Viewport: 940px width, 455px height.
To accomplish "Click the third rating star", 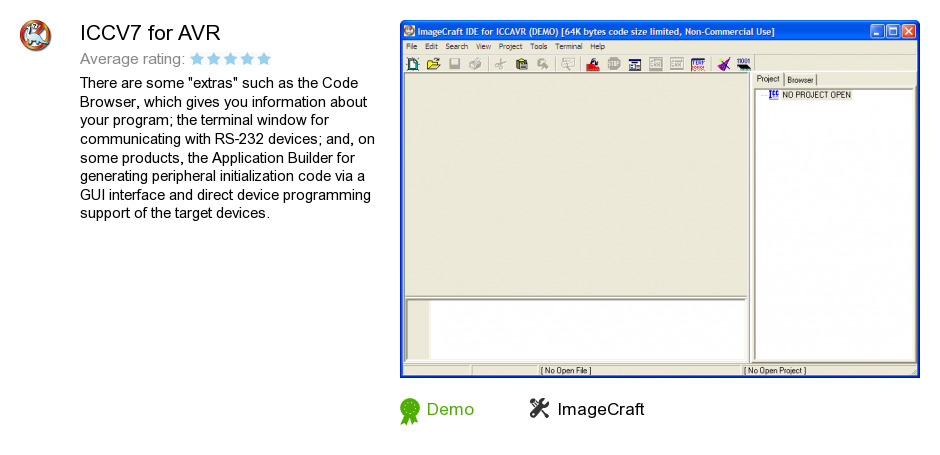I will pos(231,59).
